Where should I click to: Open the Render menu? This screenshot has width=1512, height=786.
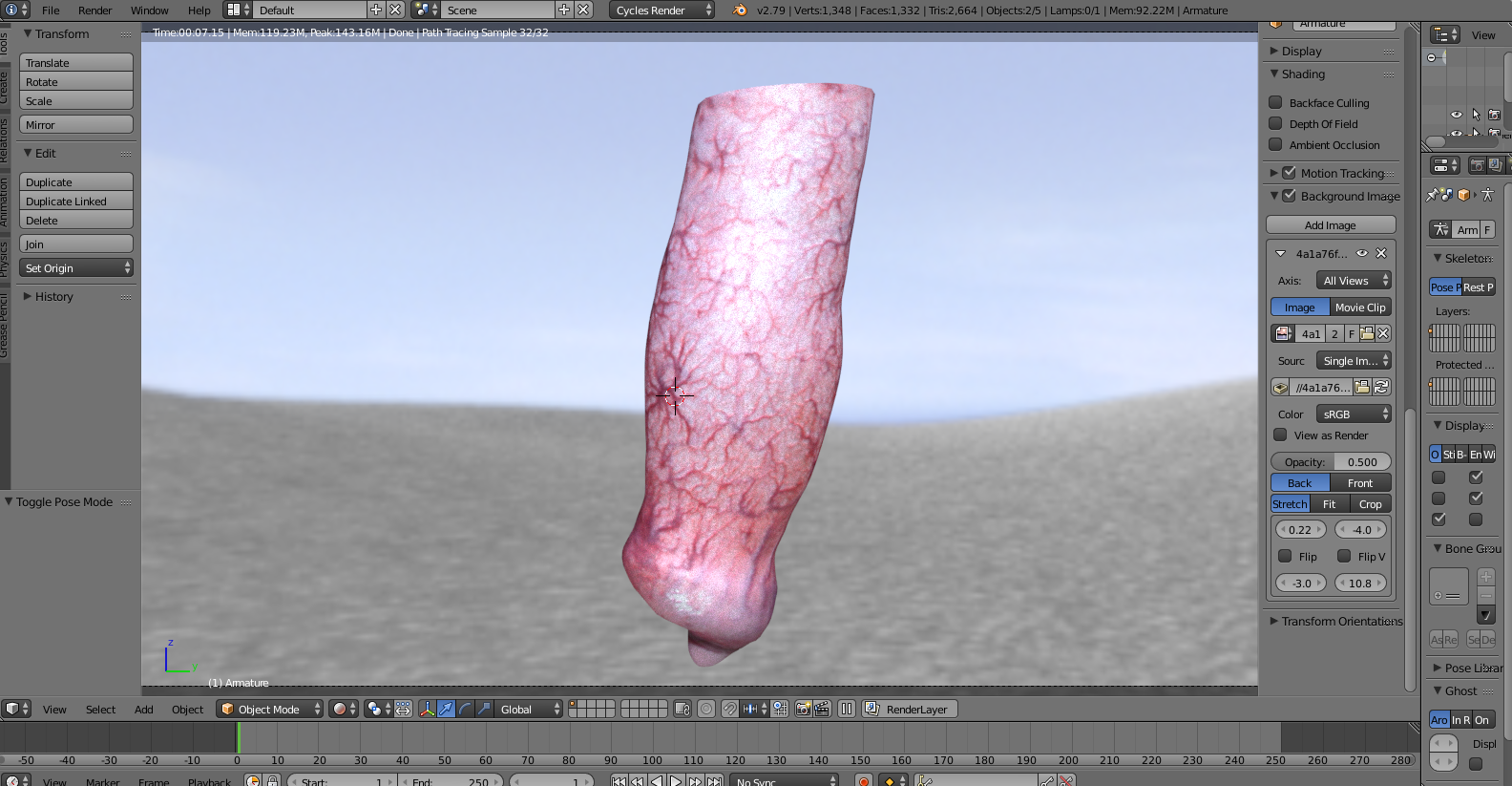(95, 10)
